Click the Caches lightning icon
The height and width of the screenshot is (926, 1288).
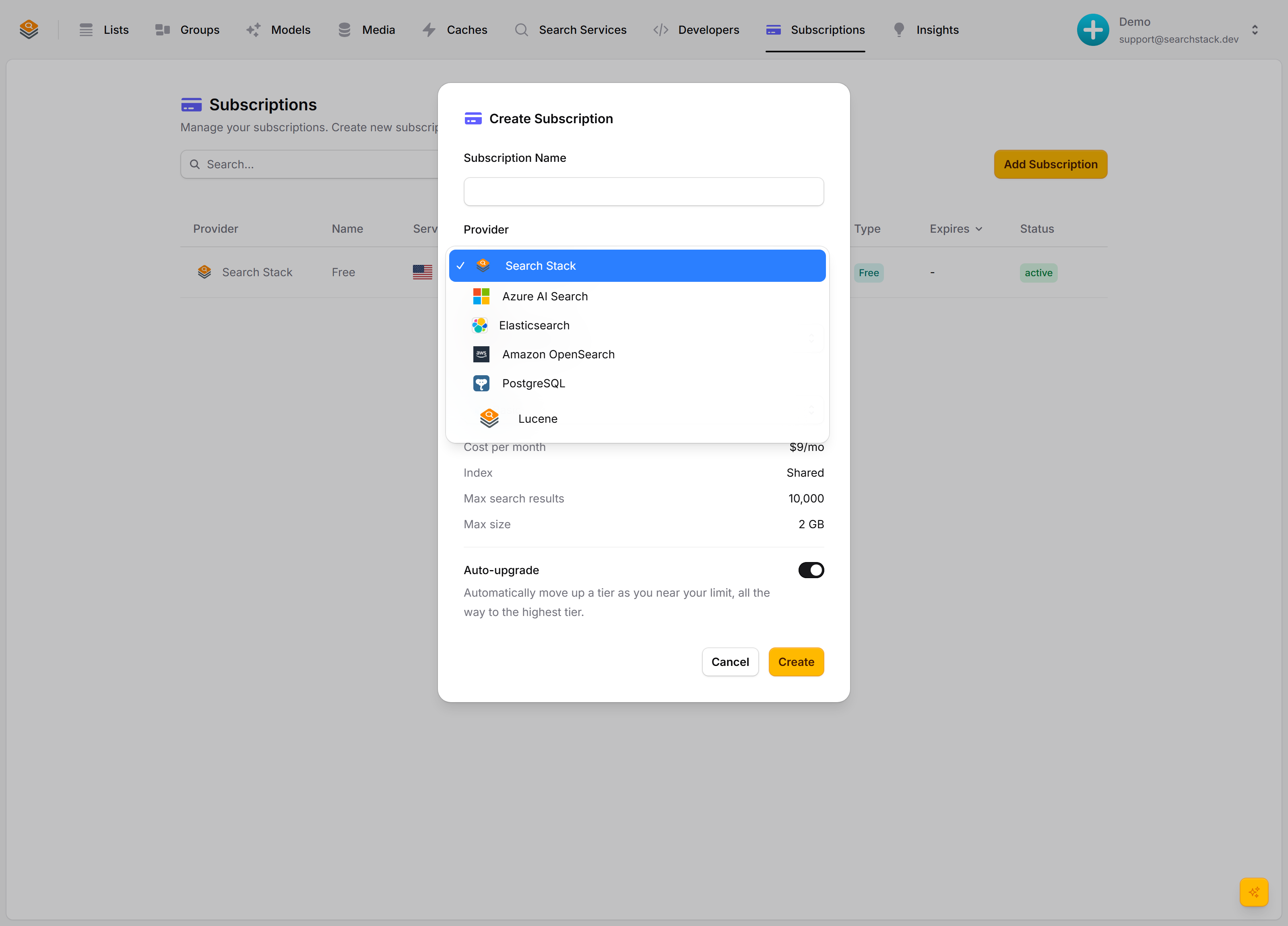(429, 29)
